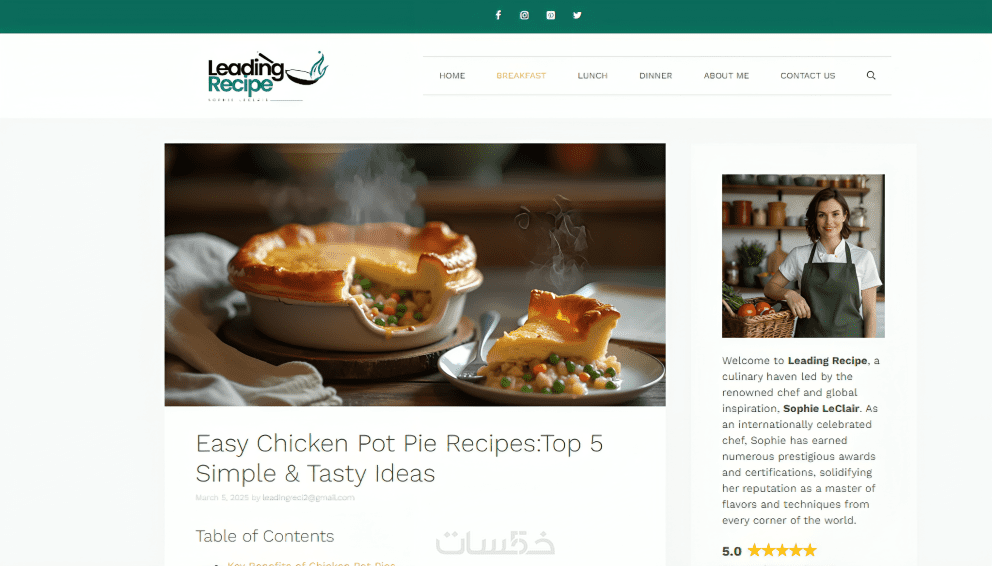Click the Easy Chicken Pot Pie title
The width and height of the screenshot is (992, 566).
[x=399, y=458]
